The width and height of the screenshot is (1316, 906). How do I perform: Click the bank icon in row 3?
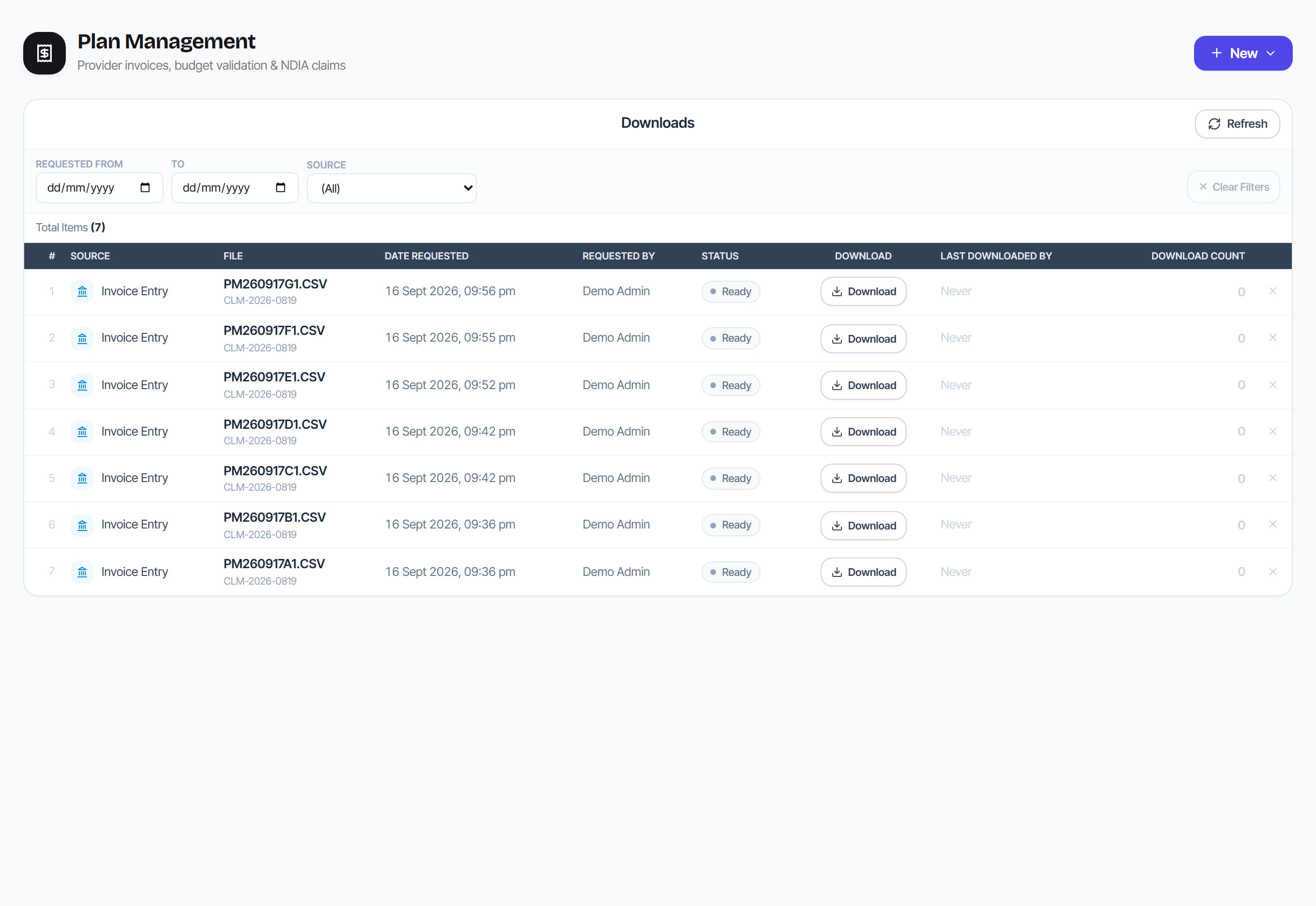(x=82, y=385)
